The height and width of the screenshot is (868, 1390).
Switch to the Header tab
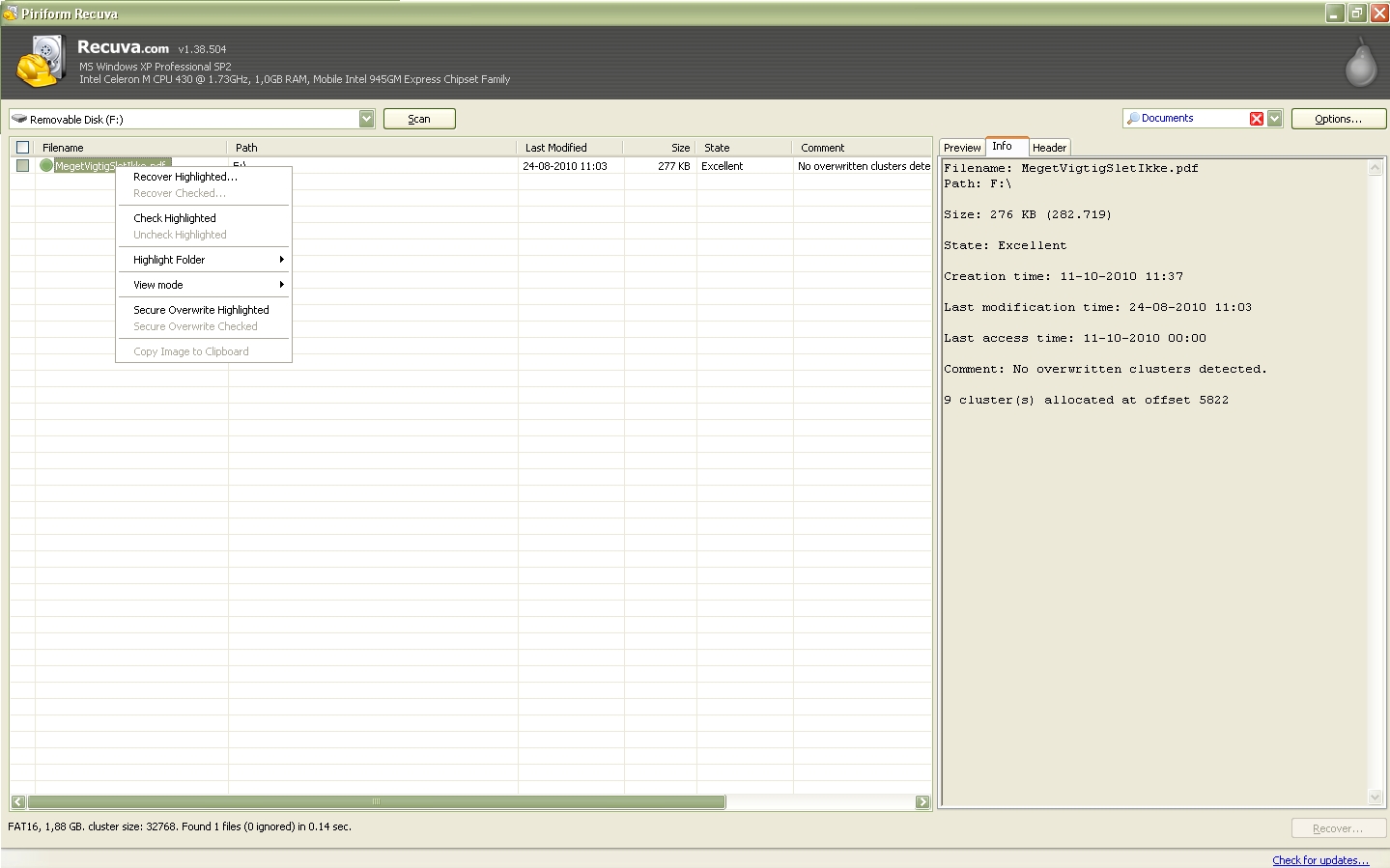click(1049, 148)
